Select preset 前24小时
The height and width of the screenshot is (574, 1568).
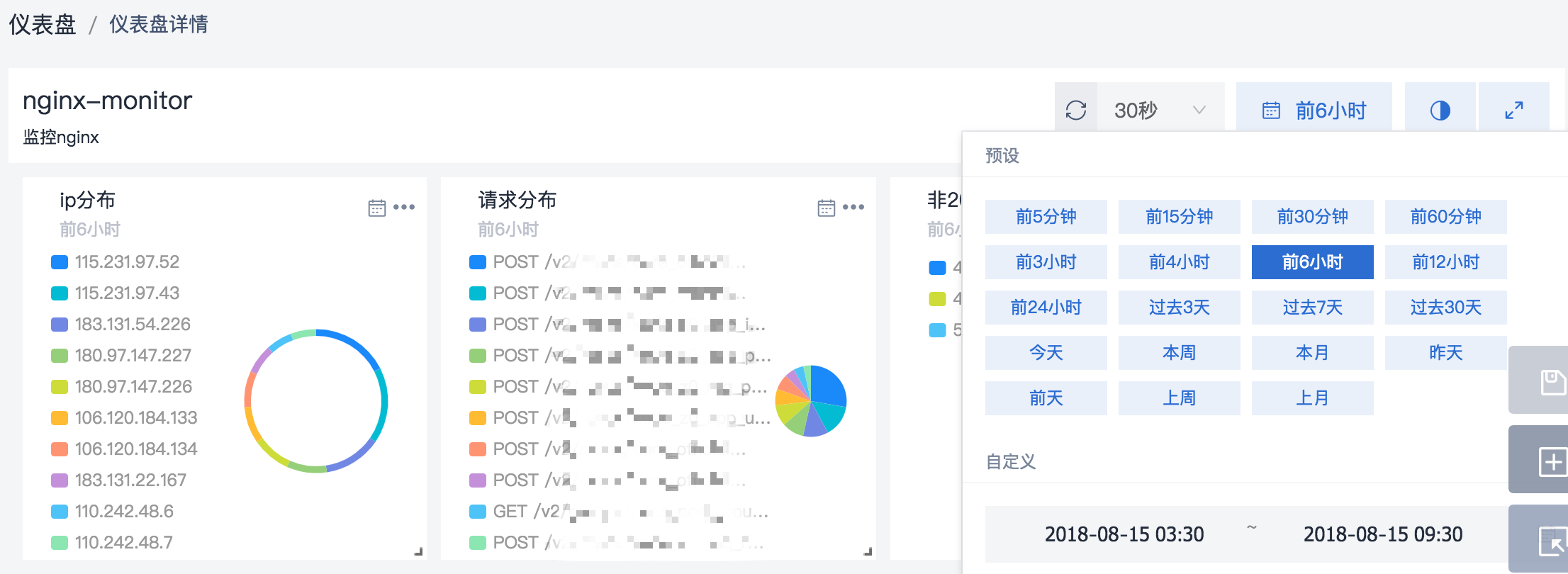(1046, 307)
